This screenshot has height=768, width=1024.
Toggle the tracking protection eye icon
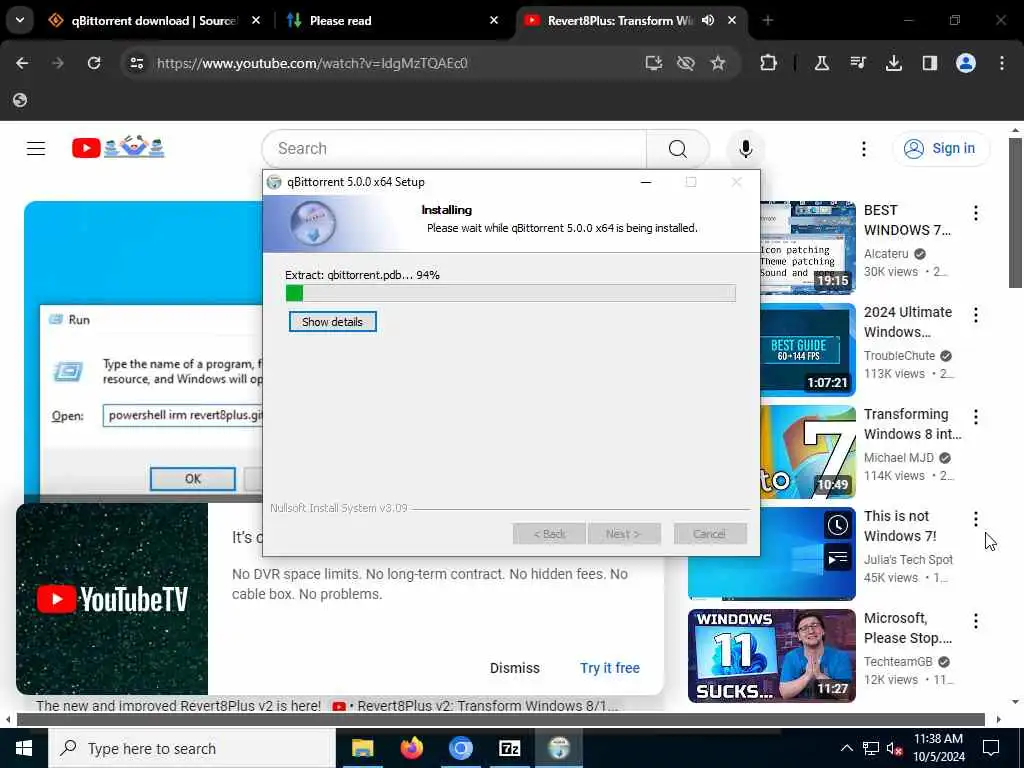pyautogui.click(x=686, y=63)
